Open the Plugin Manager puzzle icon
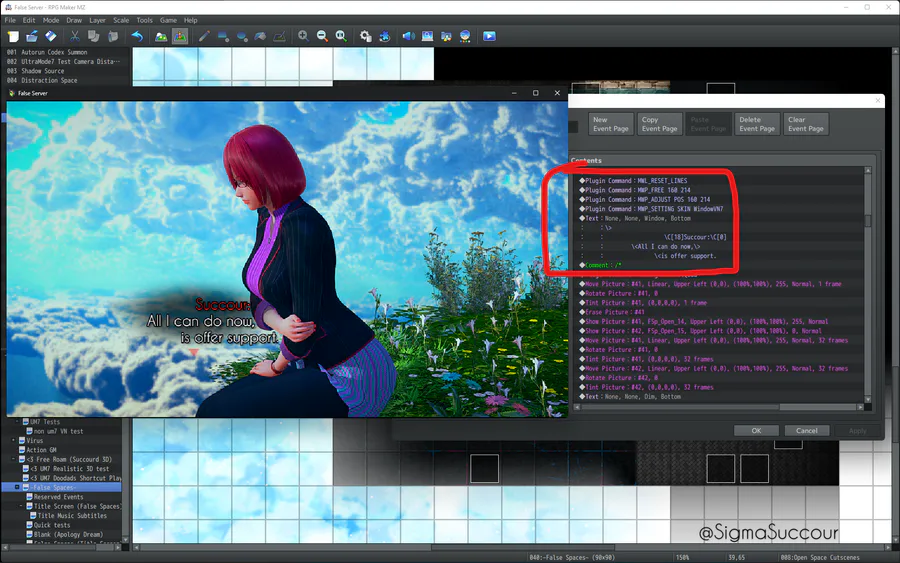The height and width of the screenshot is (563, 900). coord(385,36)
